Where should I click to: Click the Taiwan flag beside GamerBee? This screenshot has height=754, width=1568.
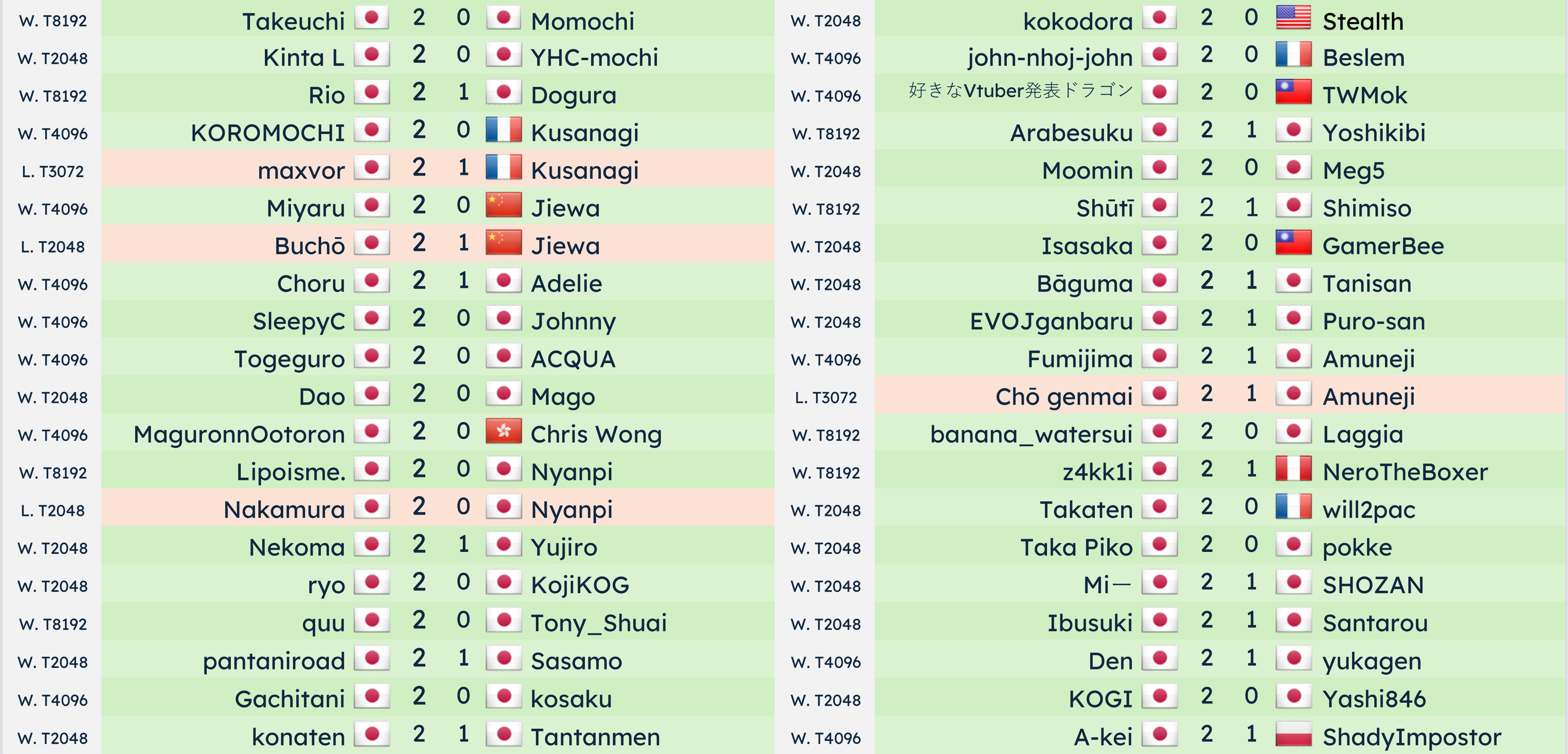(1293, 243)
